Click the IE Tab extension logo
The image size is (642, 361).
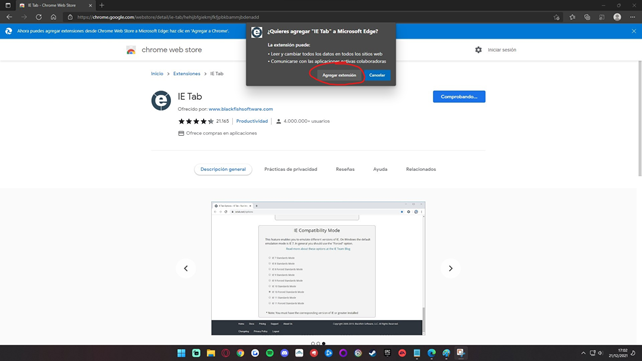(161, 100)
